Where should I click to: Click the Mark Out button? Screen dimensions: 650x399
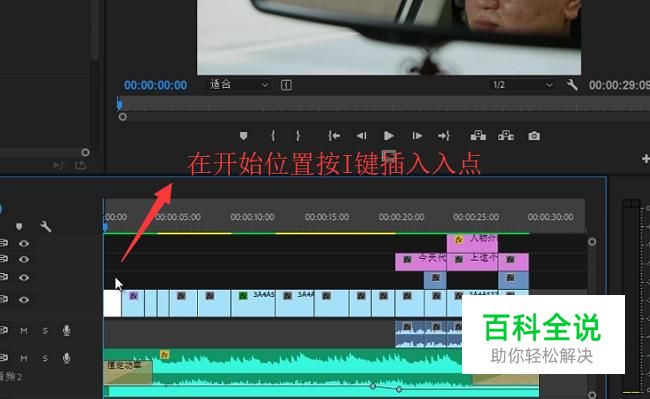pos(298,135)
